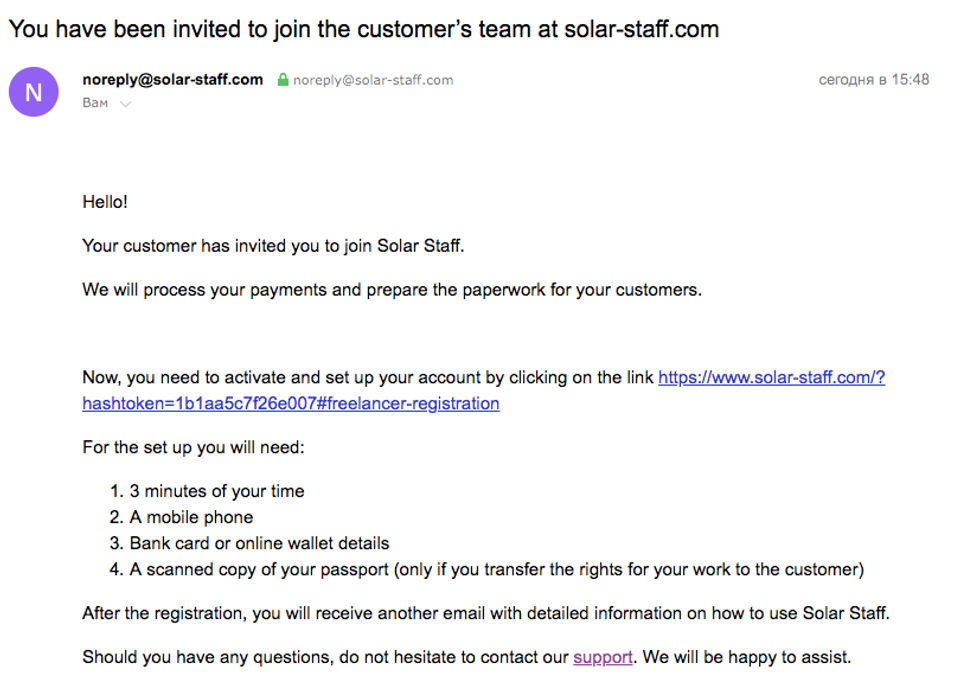
Task: Expand recipient details chevron next to "Вам"
Action: click(x=126, y=104)
